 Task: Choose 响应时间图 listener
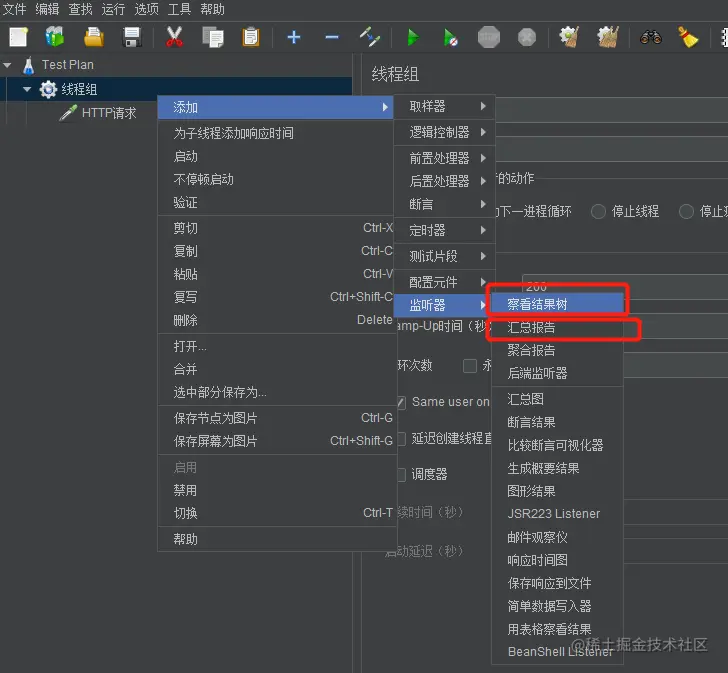(x=558, y=560)
